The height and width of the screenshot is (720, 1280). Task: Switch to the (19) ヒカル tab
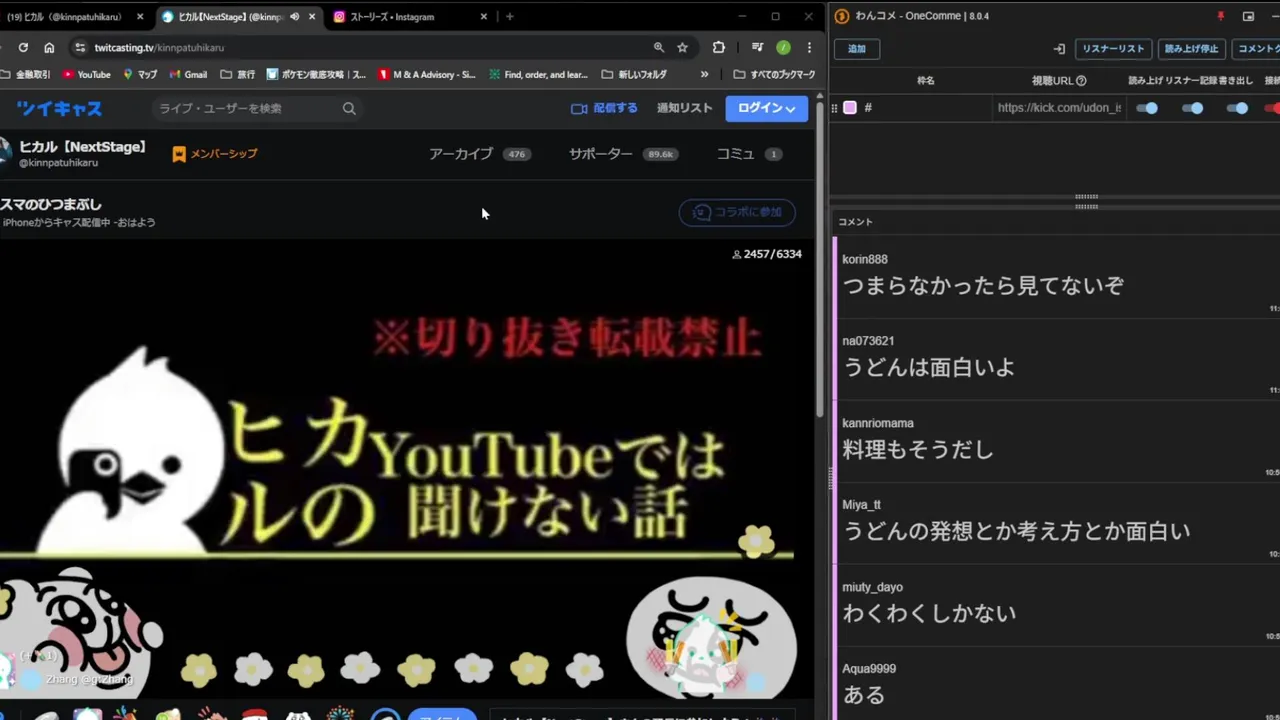click(x=70, y=16)
